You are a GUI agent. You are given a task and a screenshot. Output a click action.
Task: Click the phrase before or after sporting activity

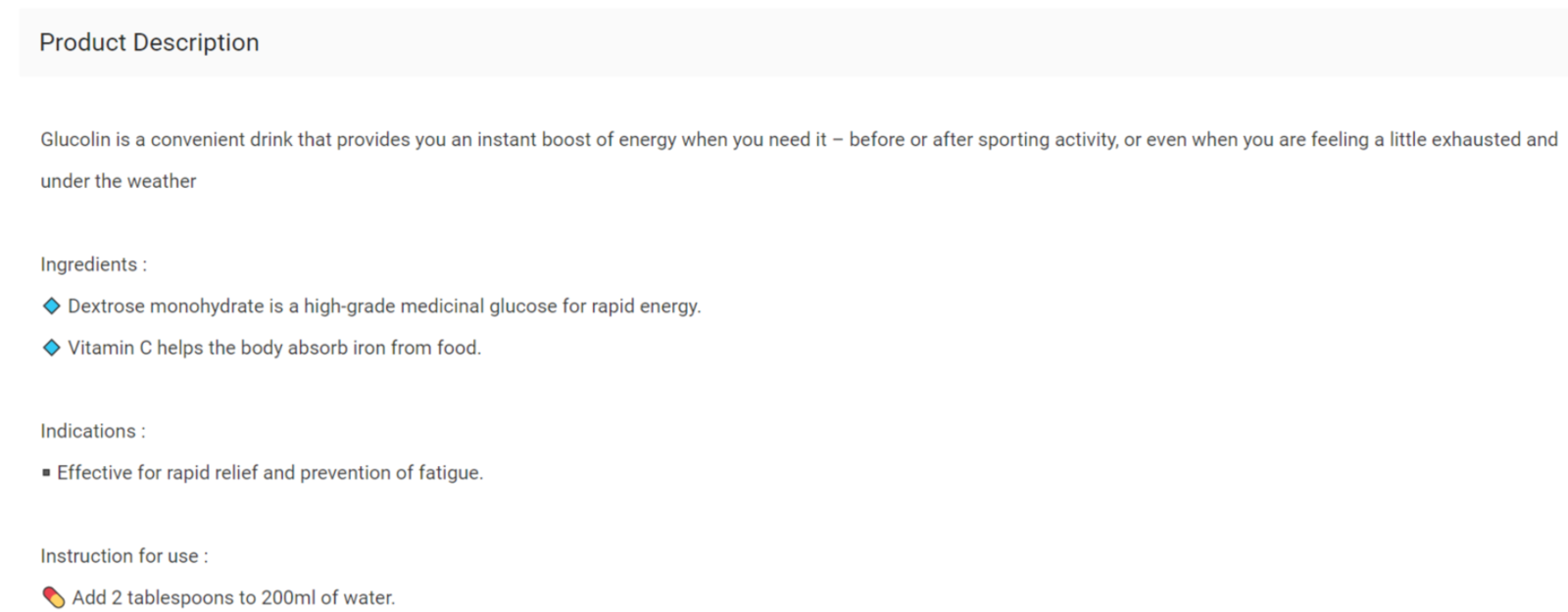click(x=983, y=140)
